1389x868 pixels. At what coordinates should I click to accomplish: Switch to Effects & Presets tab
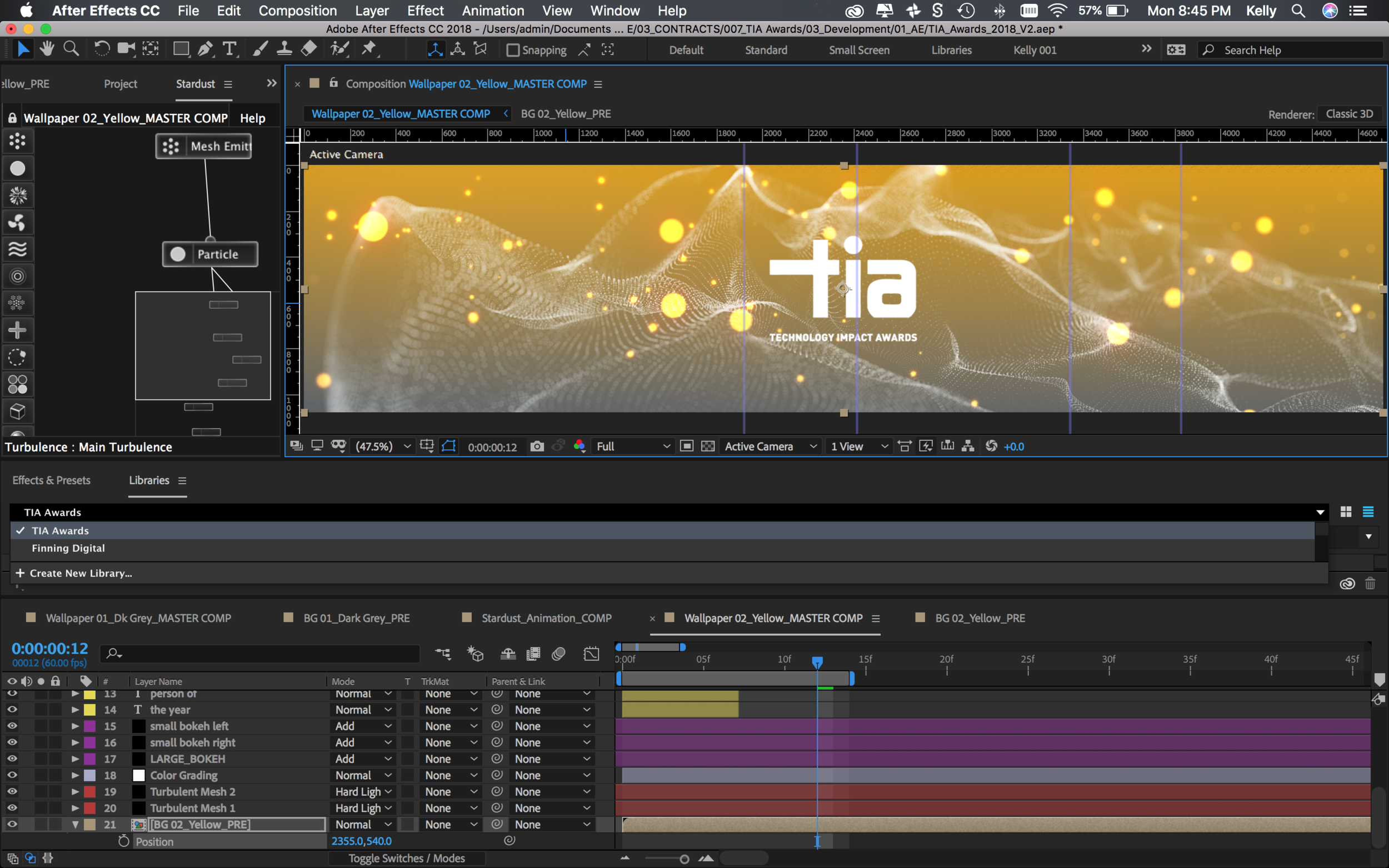pyautogui.click(x=52, y=480)
